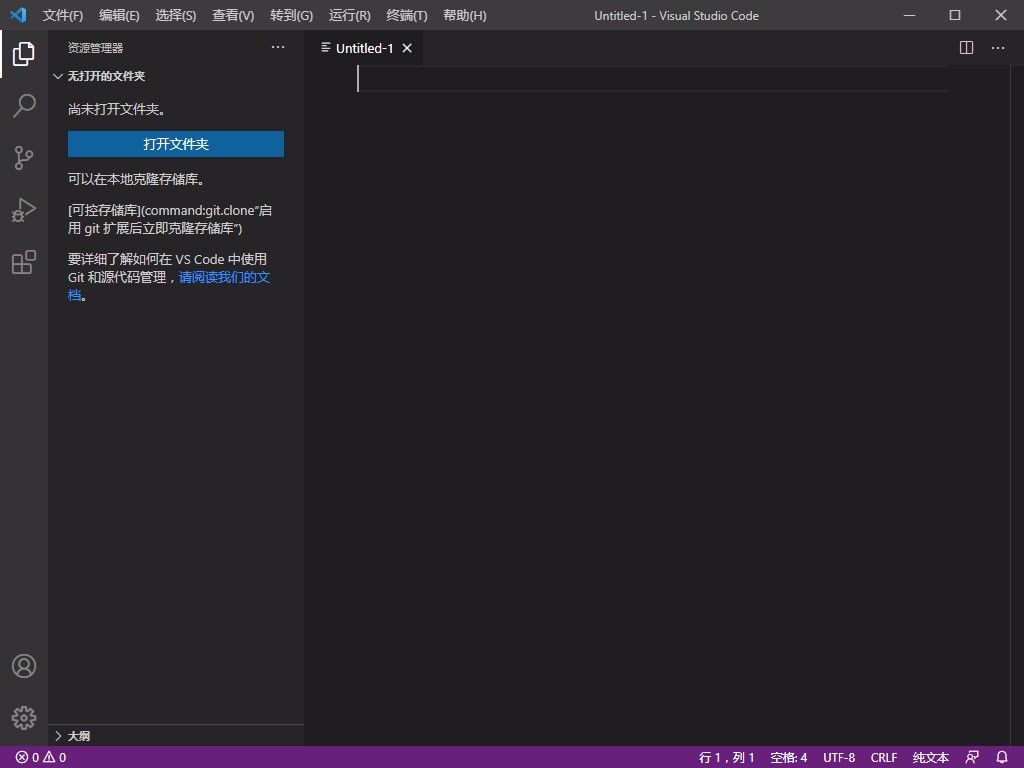Click the feedback smiley icon in status bar

coord(971,757)
